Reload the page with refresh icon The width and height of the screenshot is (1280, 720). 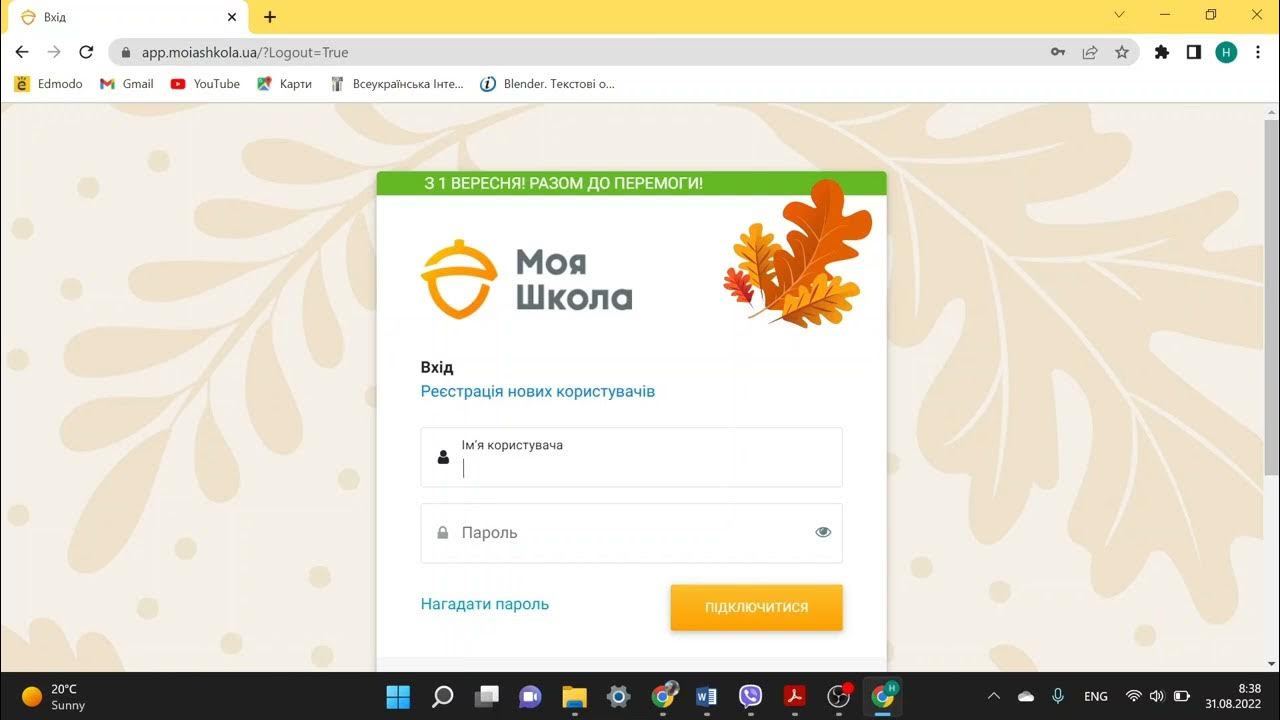pos(86,52)
